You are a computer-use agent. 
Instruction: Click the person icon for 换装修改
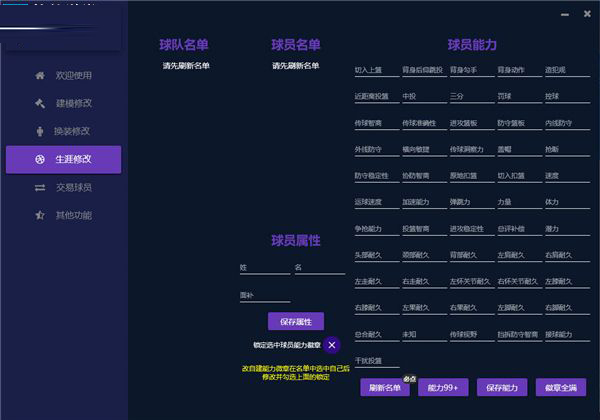[40, 131]
